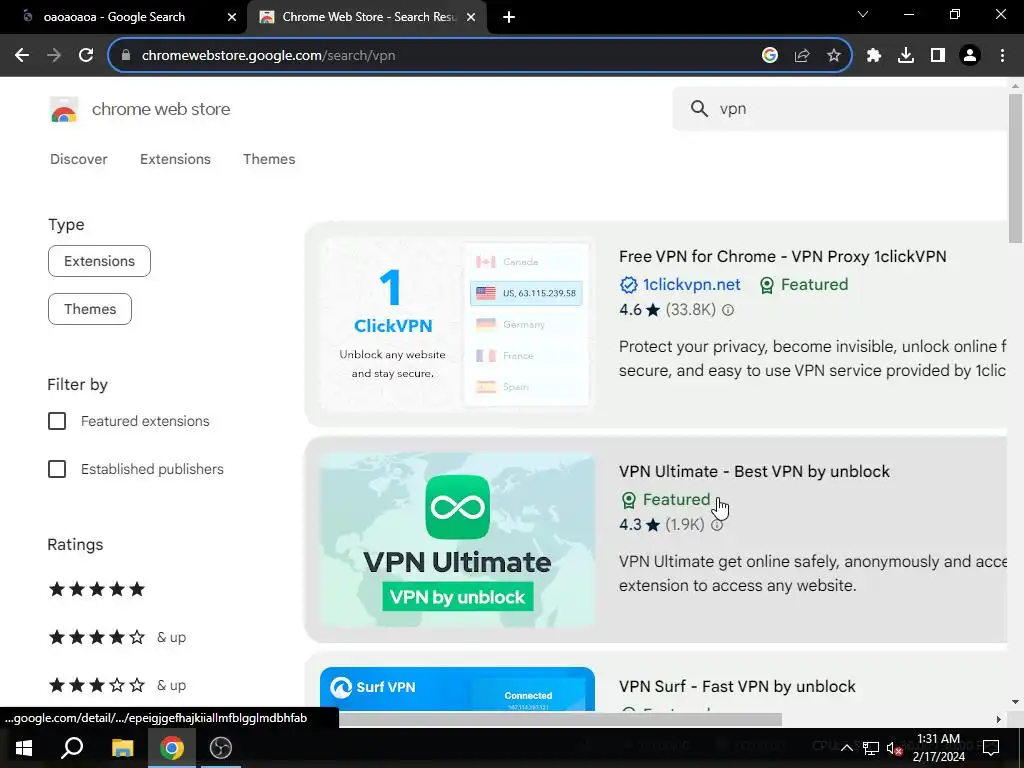
Task: Open VPN Ultimate - Best VPN listing
Action: (754, 472)
